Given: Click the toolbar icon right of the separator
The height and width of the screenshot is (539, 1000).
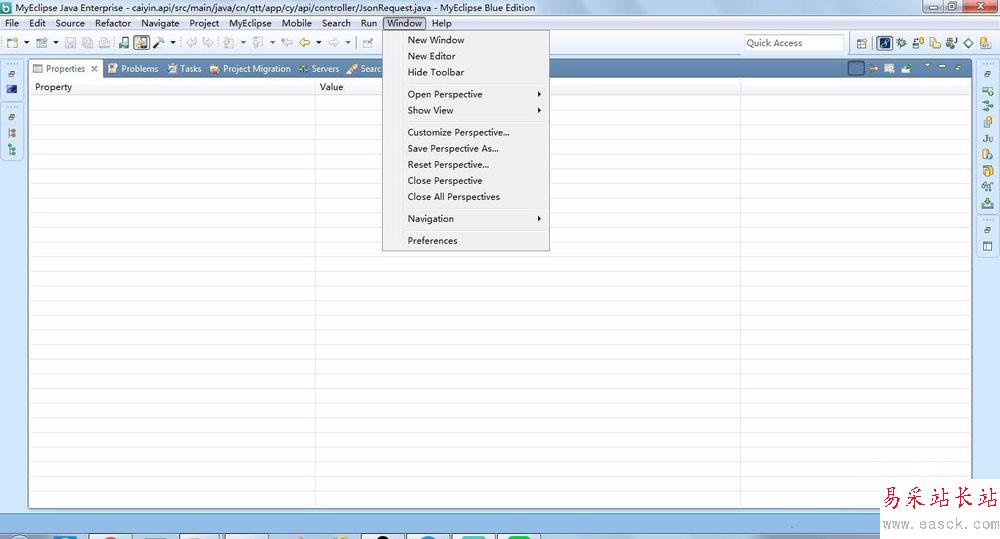Looking at the screenshot, I should [368, 43].
